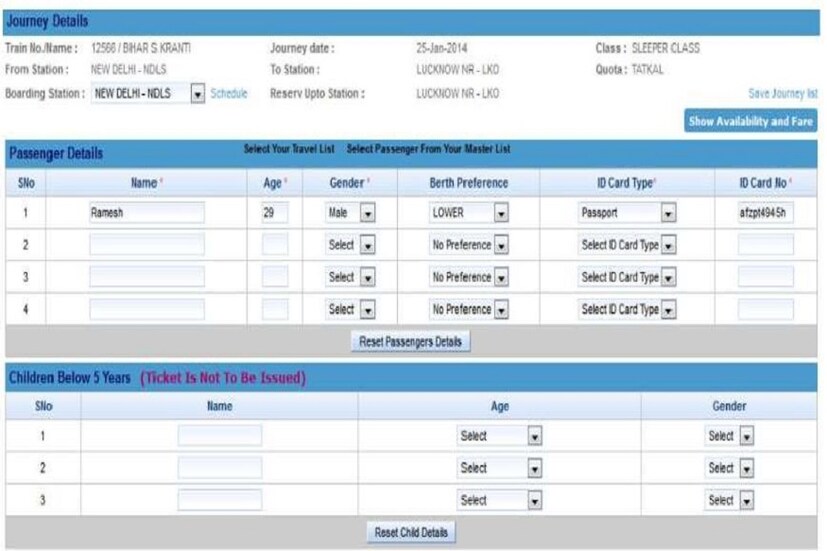The height and width of the screenshot is (551, 827).
Task: Open Select Your Travel List
Action: coord(288,149)
